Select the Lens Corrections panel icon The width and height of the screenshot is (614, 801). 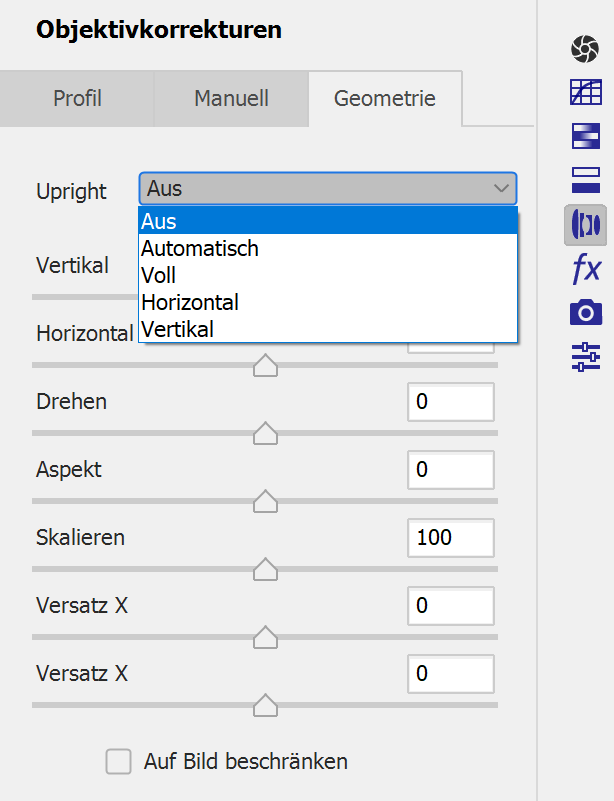(x=584, y=225)
